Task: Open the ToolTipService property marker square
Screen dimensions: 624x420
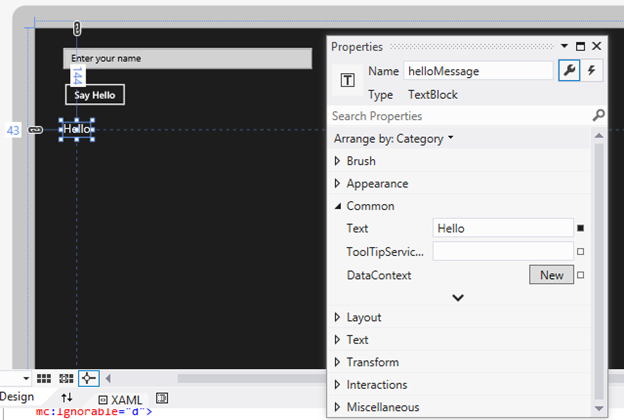Action: pos(581,252)
